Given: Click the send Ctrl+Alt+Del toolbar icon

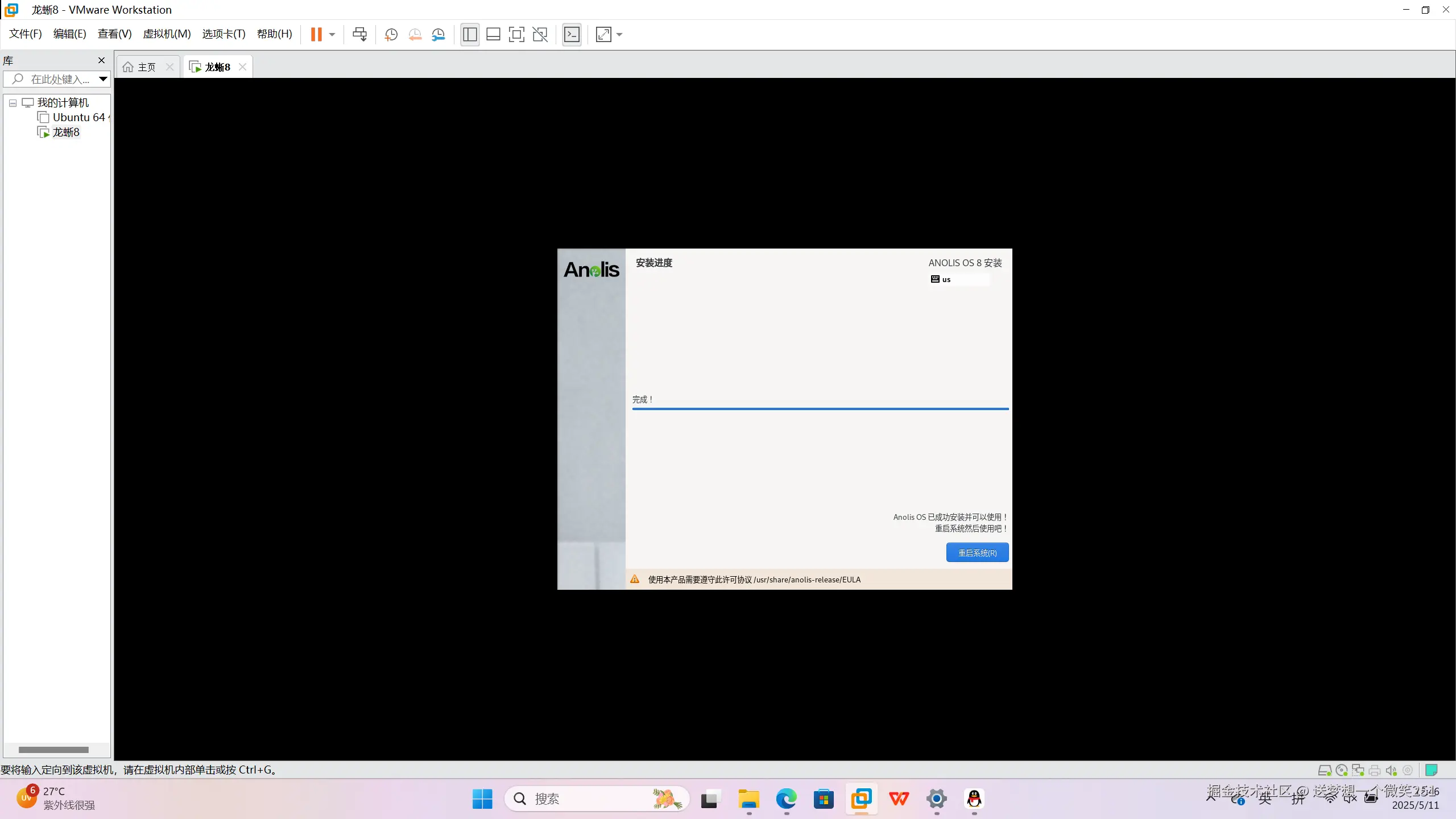Looking at the screenshot, I should [359, 34].
